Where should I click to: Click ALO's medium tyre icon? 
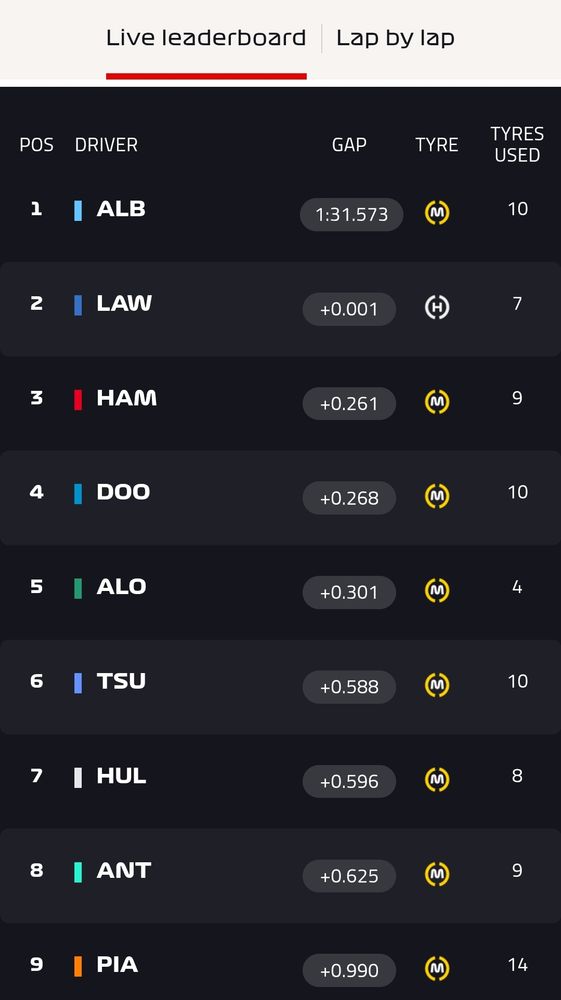tap(437, 591)
